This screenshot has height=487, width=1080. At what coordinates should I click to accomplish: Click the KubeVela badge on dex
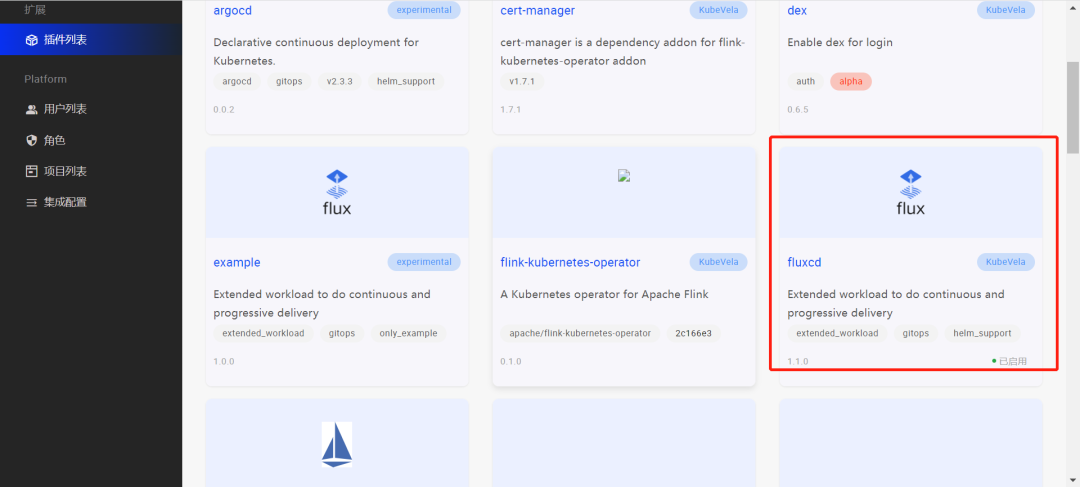1006,10
